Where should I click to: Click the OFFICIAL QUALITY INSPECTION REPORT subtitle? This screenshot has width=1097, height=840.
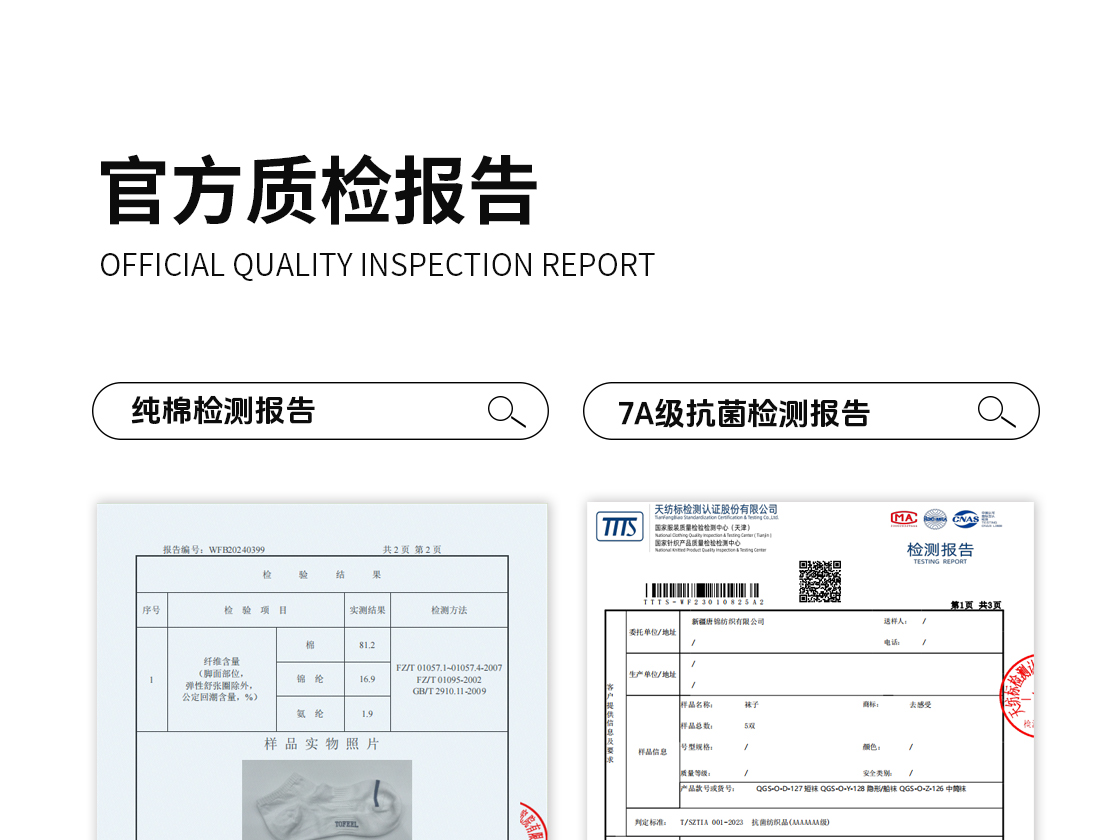click(x=377, y=265)
